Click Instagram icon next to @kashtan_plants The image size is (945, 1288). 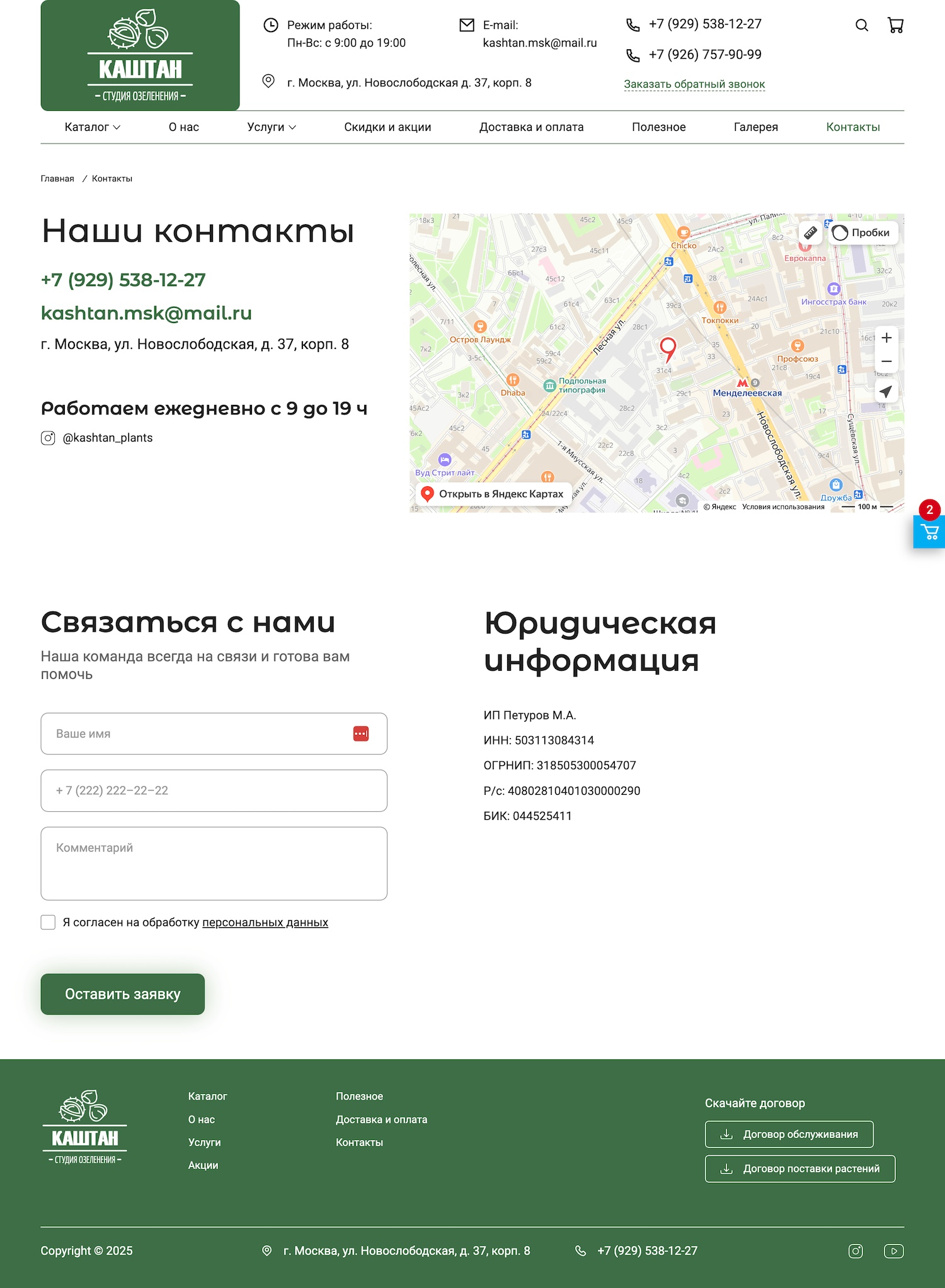click(48, 438)
